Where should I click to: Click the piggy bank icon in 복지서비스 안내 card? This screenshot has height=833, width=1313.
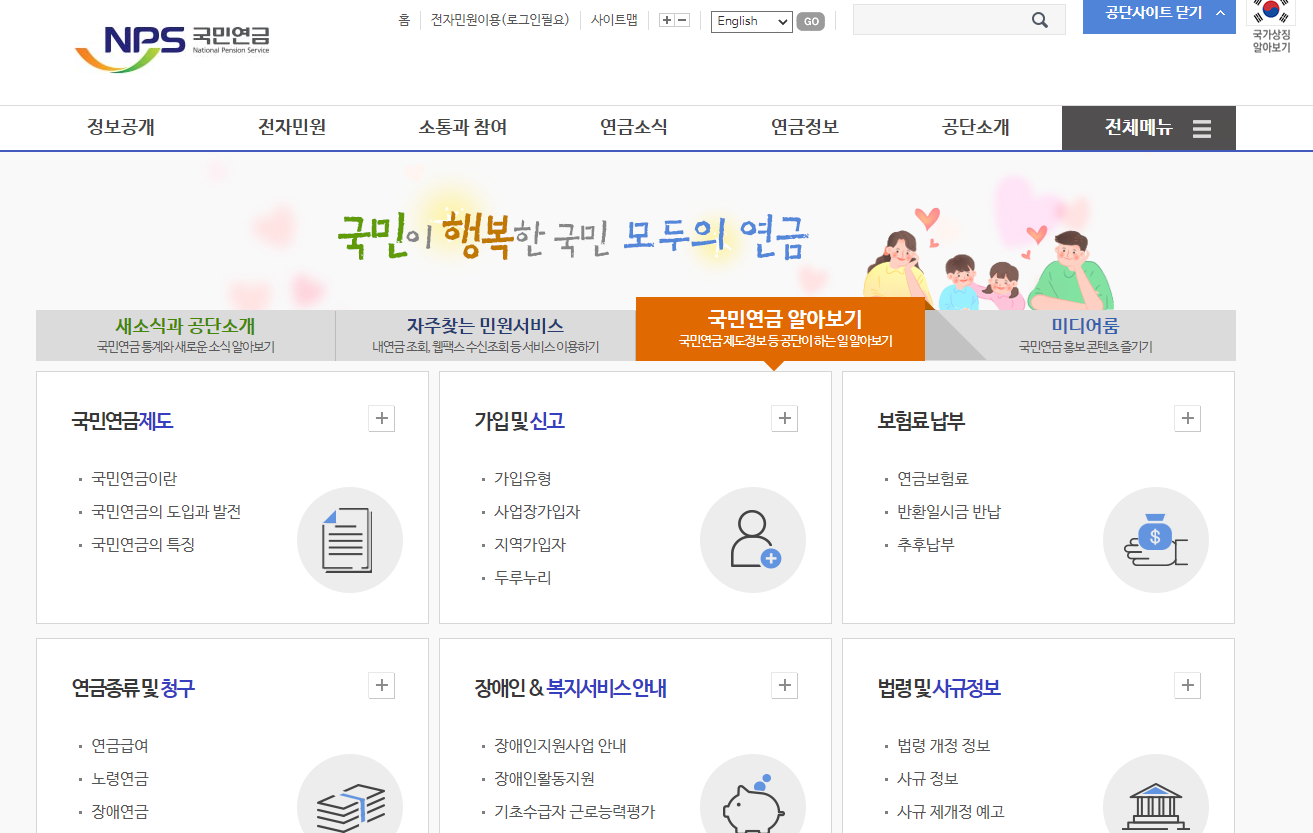753,800
